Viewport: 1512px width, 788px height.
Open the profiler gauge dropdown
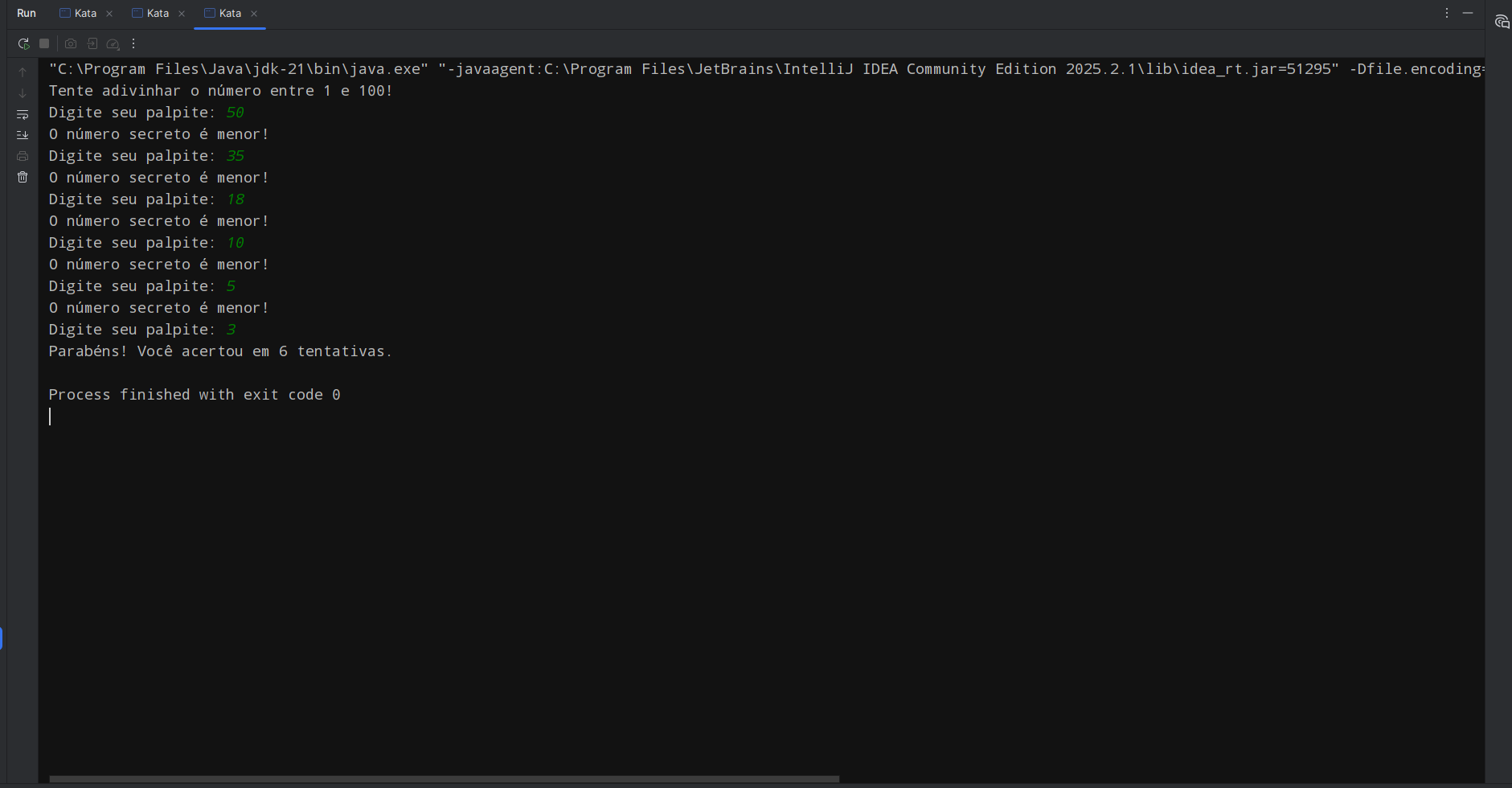pos(113,44)
